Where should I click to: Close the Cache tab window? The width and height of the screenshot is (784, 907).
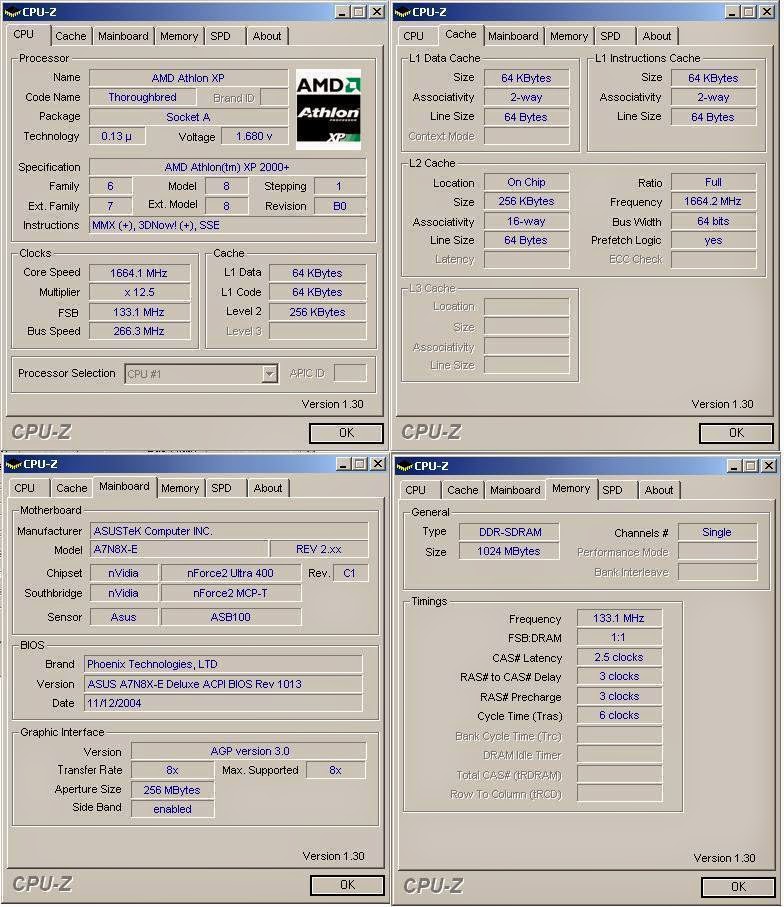pyautogui.click(x=767, y=12)
